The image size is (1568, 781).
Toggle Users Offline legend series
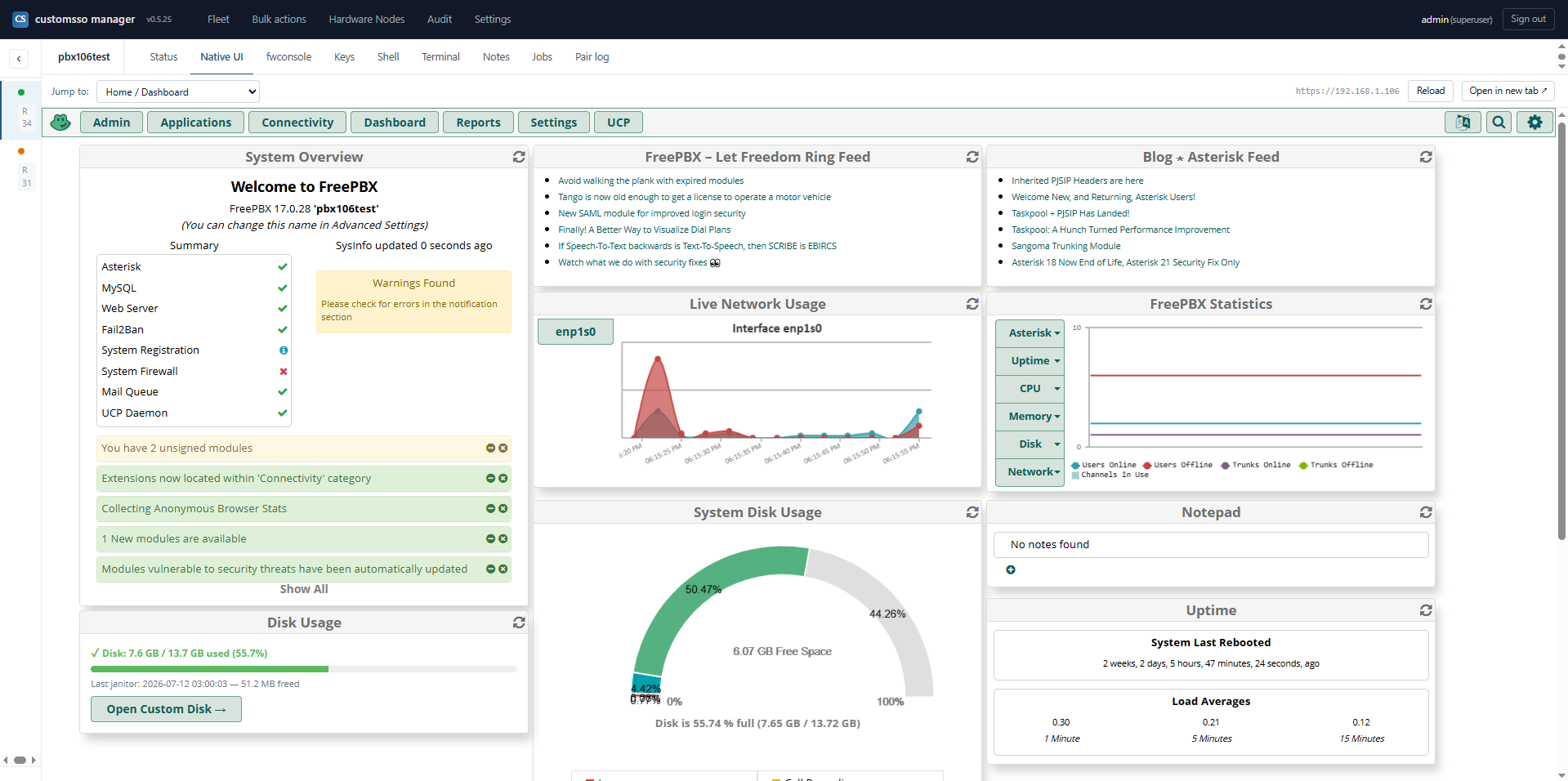point(1177,465)
